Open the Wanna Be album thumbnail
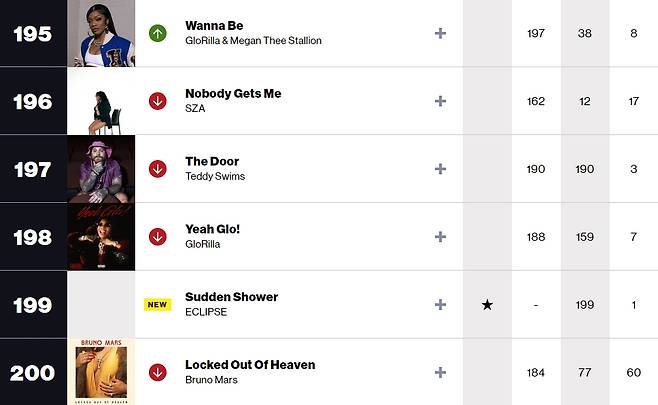The height and width of the screenshot is (405, 658). tap(101, 33)
